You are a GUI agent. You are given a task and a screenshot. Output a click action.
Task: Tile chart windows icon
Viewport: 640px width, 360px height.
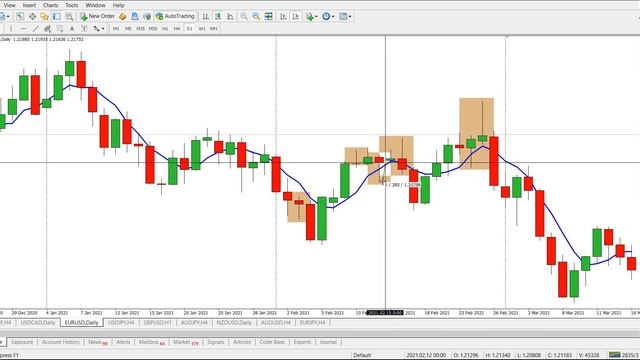pos(268,16)
